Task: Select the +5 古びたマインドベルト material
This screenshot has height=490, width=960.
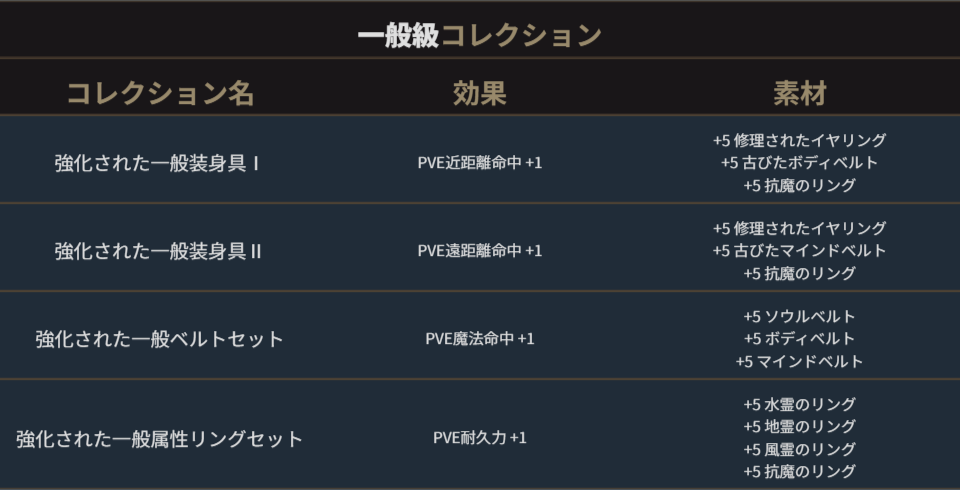Action: [799, 251]
